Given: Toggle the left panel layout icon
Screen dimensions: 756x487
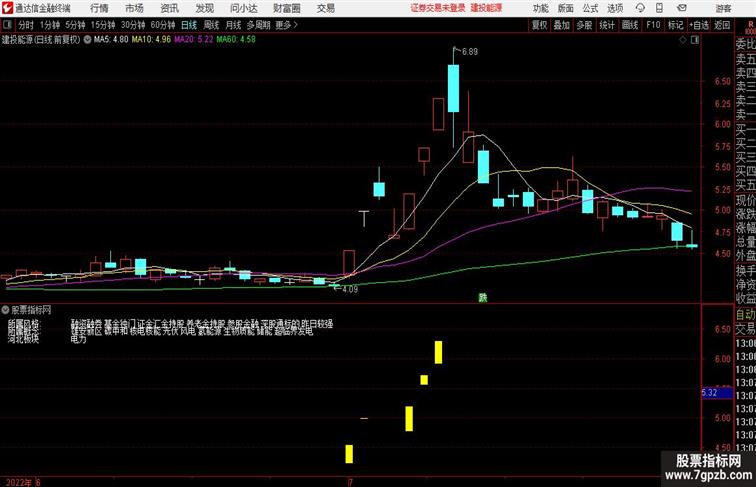Looking at the screenshot, I should [x=7, y=25].
